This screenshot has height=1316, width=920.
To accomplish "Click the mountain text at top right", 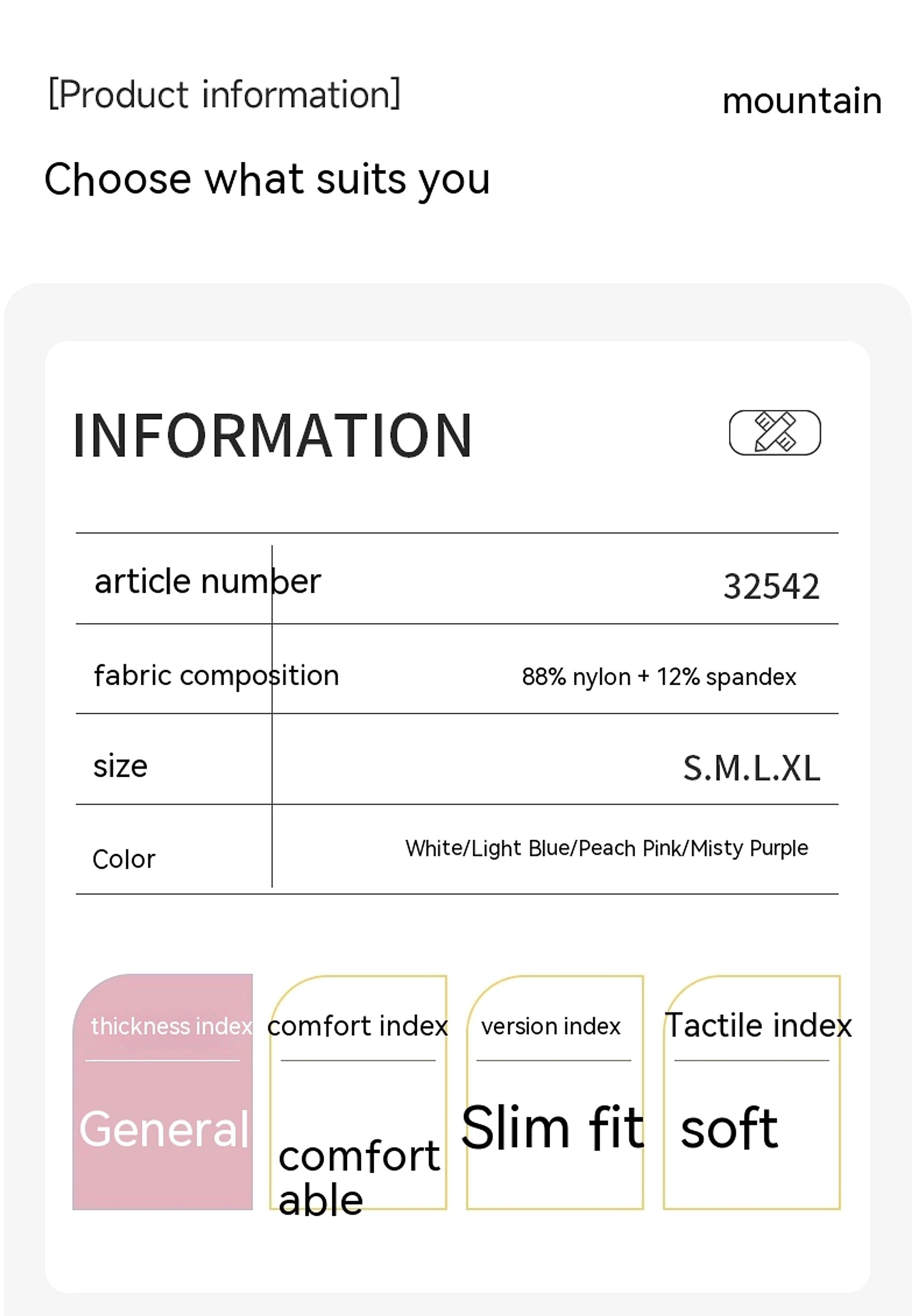I will tap(802, 101).
